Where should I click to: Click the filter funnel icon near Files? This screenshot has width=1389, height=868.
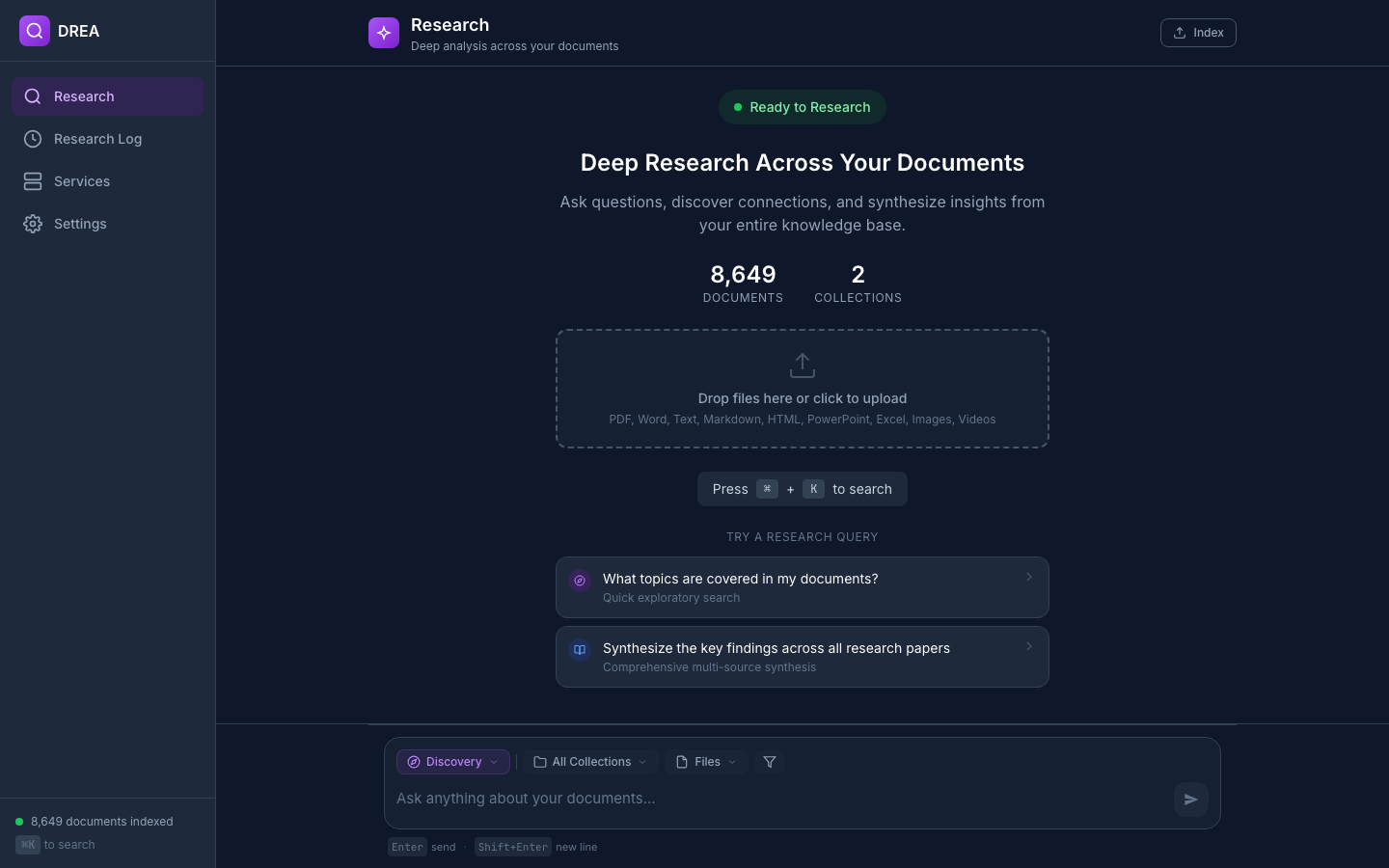pyautogui.click(x=769, y=762)
